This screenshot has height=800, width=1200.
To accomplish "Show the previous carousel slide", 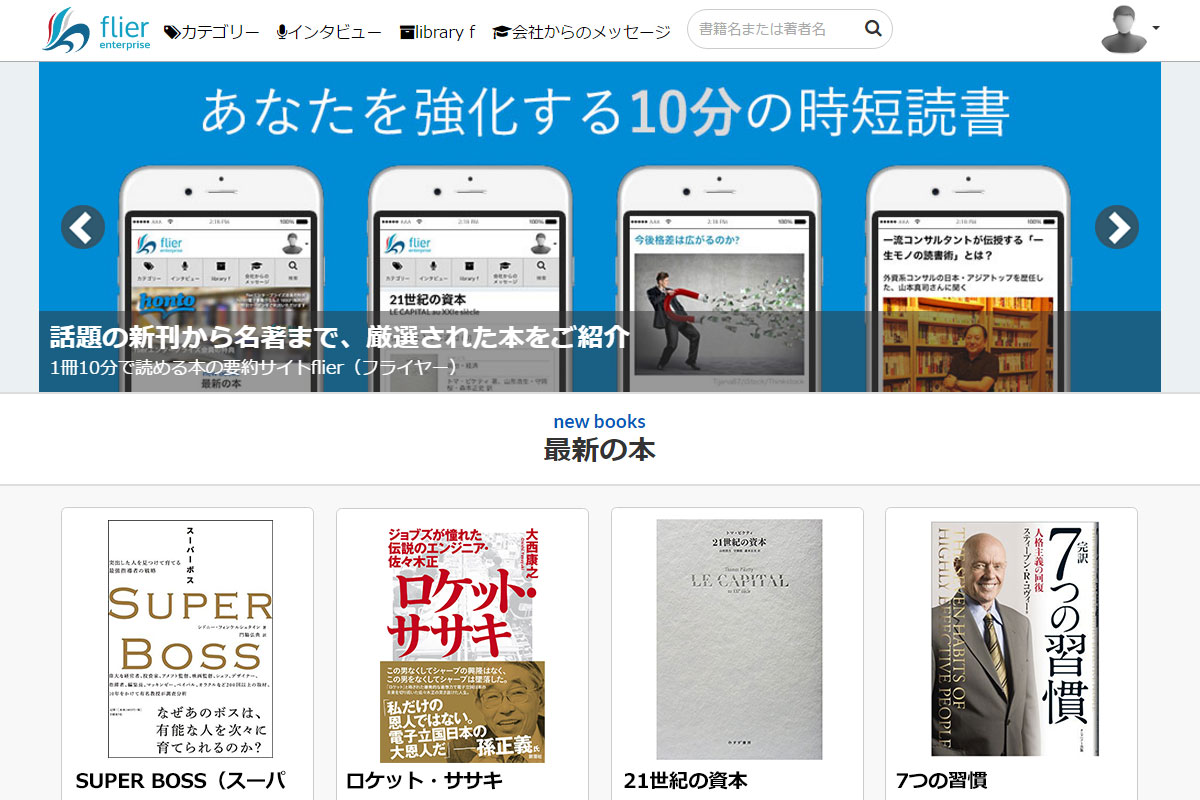I will pos(83,227).
